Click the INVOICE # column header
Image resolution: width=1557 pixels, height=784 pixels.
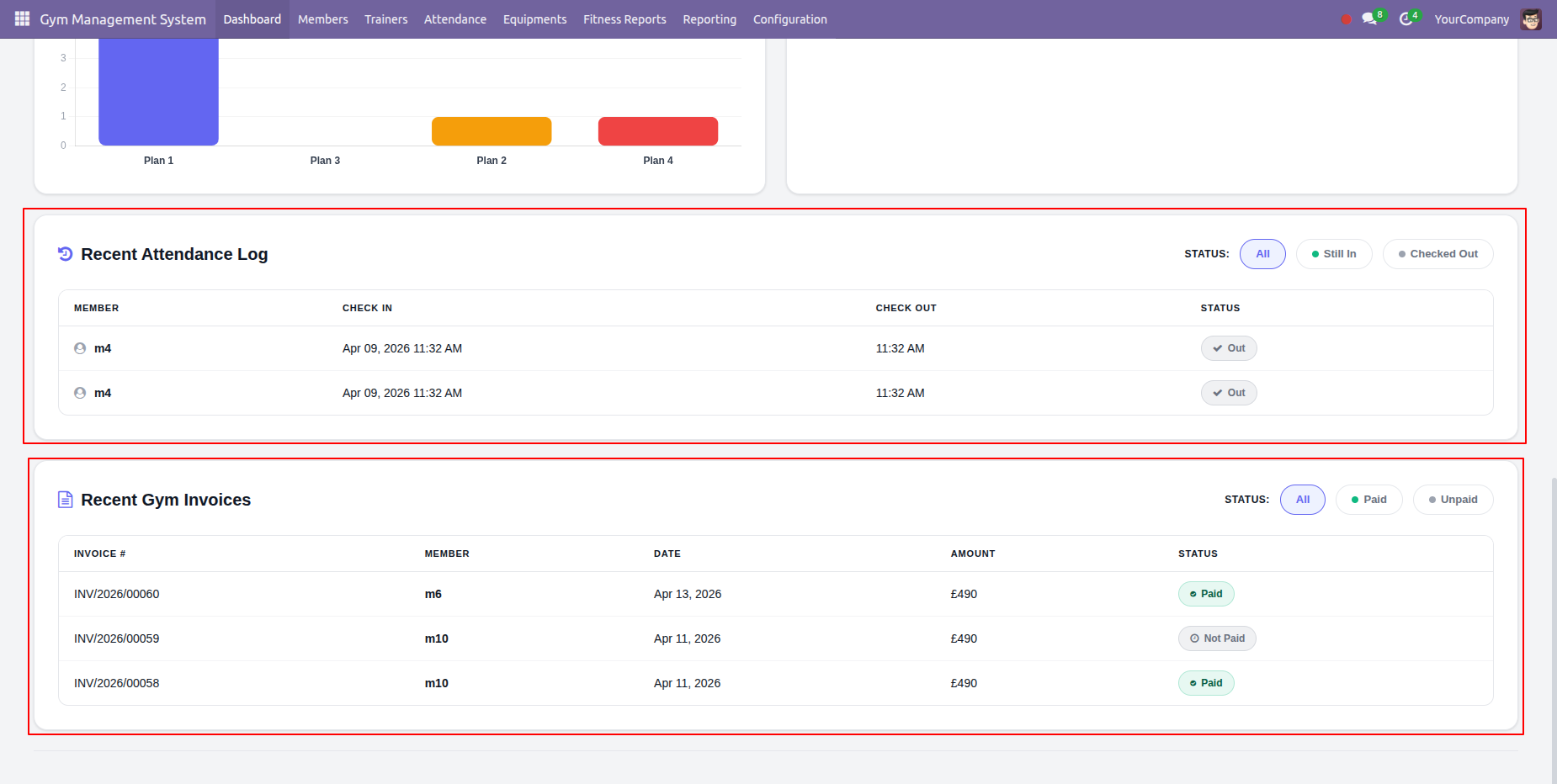(x=99, y=554)
